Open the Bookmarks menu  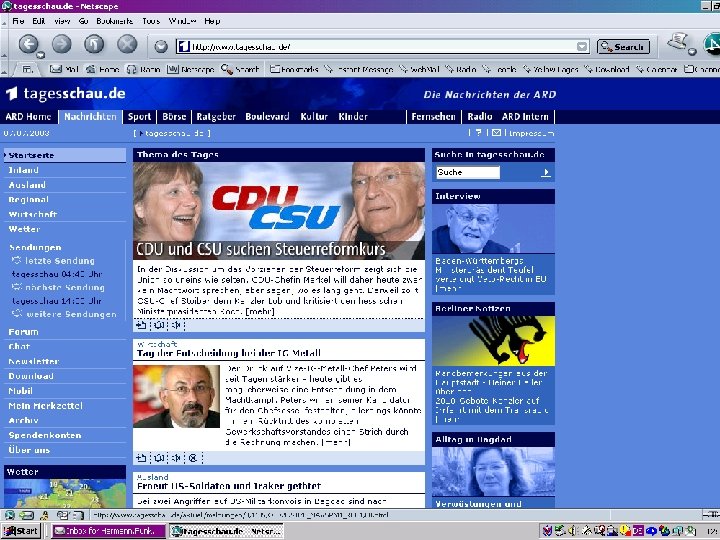tap(114, 21)
